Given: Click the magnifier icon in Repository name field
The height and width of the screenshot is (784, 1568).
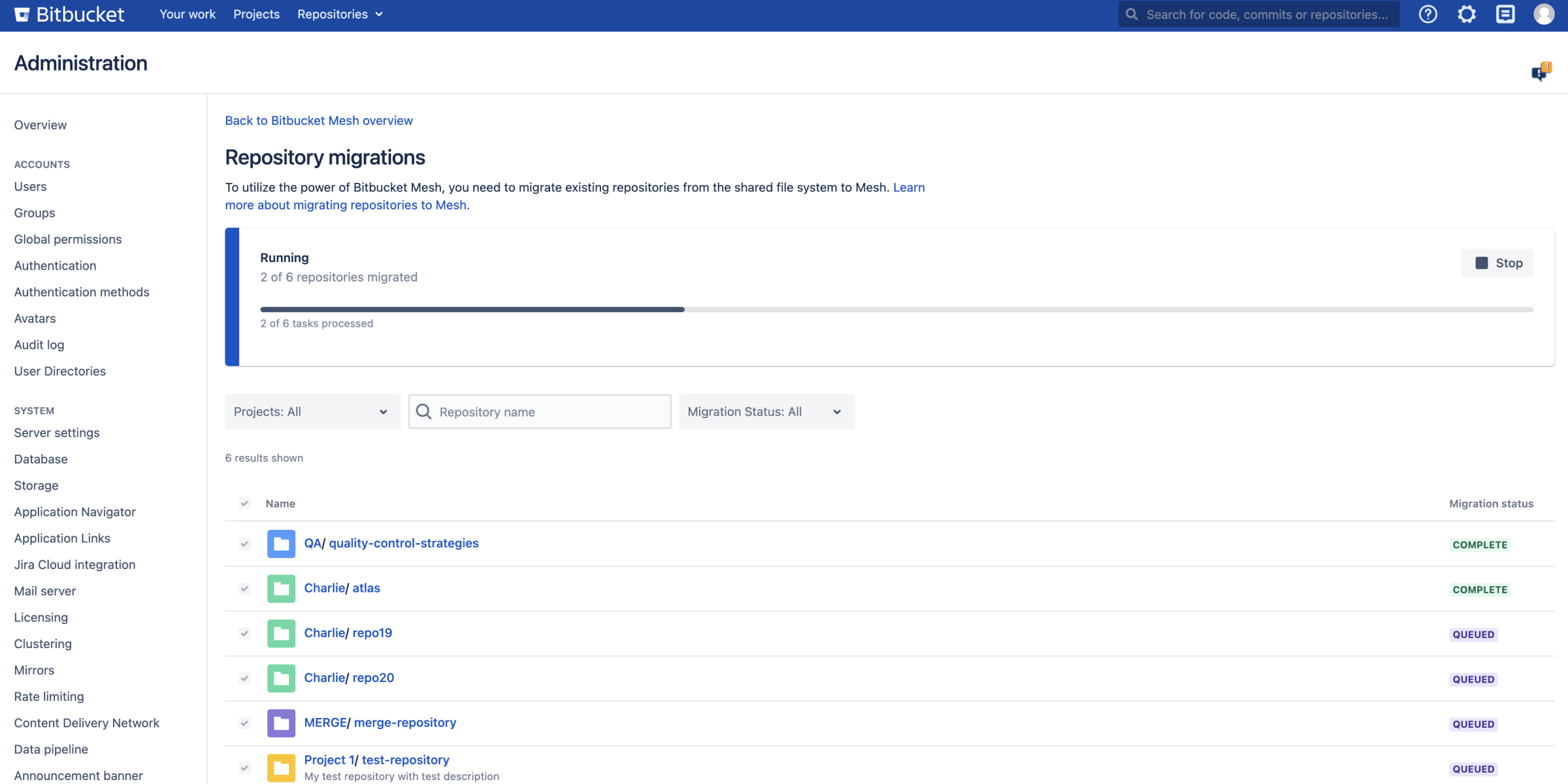Looking at the screenshot, I should tap(424, 412).
